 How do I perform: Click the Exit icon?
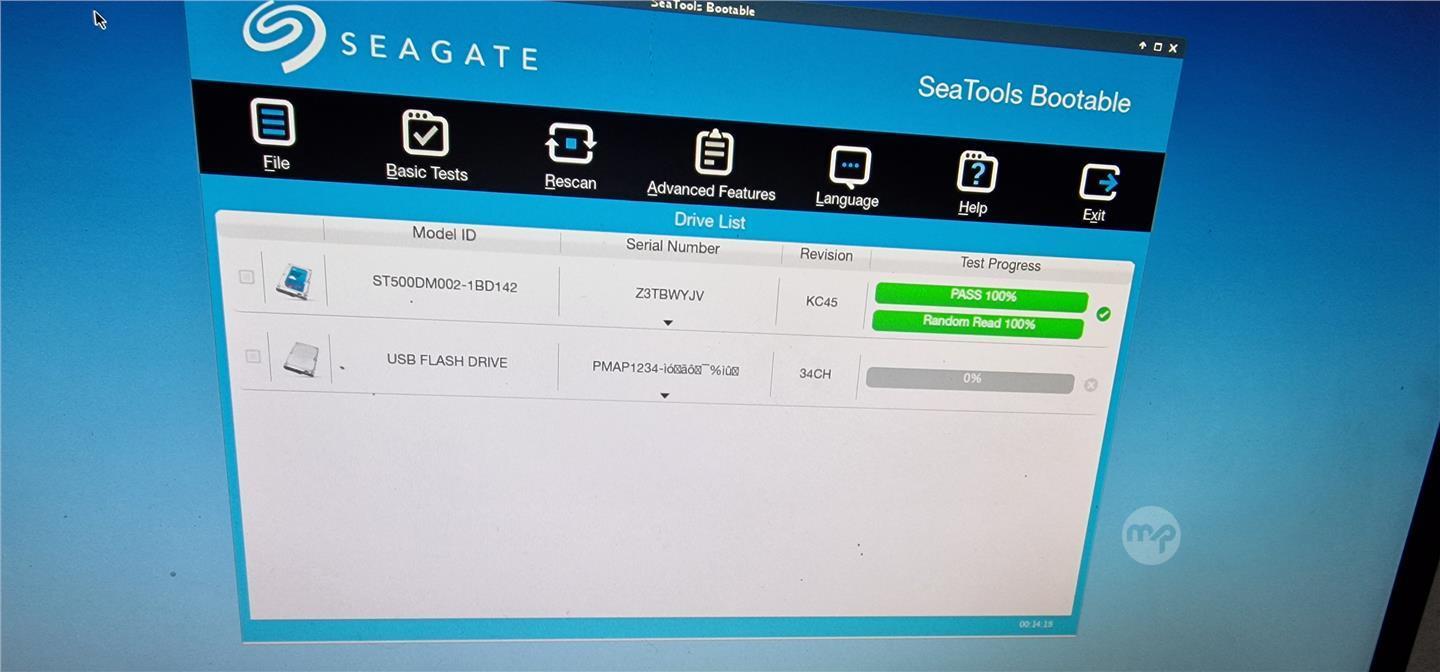[x=1099, y=183]
